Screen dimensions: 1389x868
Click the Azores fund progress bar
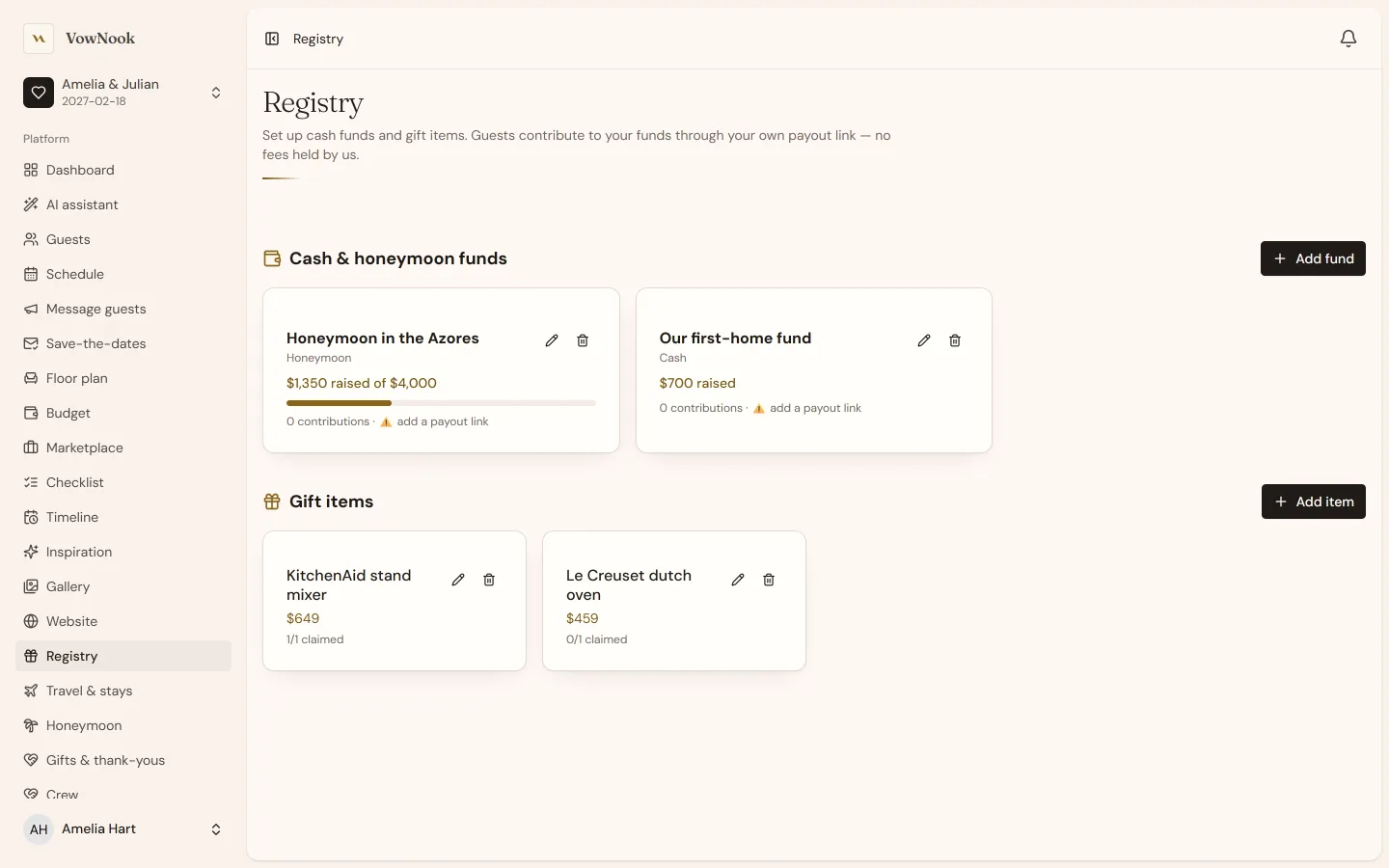pyautogui.click(x=441, y=403)
